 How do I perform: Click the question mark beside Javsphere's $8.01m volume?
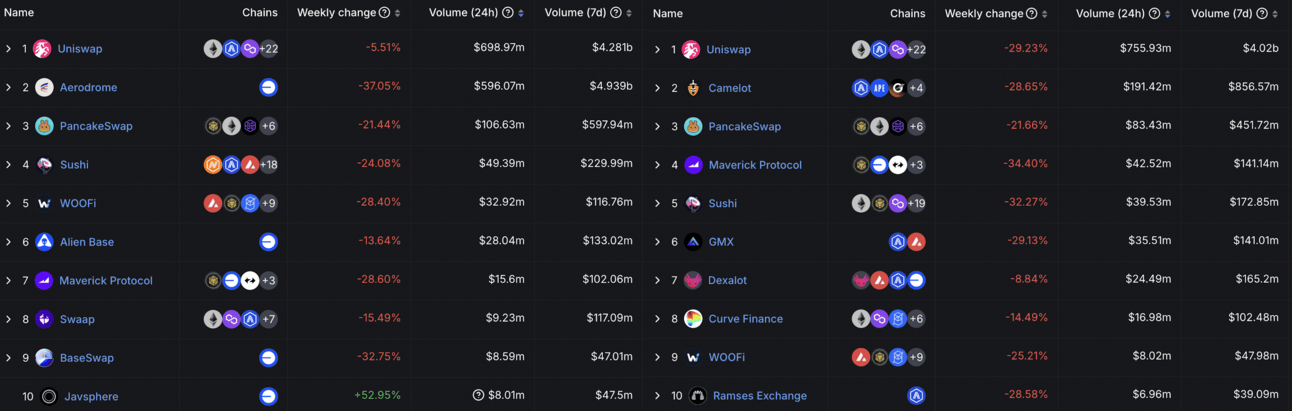(478, 396)
